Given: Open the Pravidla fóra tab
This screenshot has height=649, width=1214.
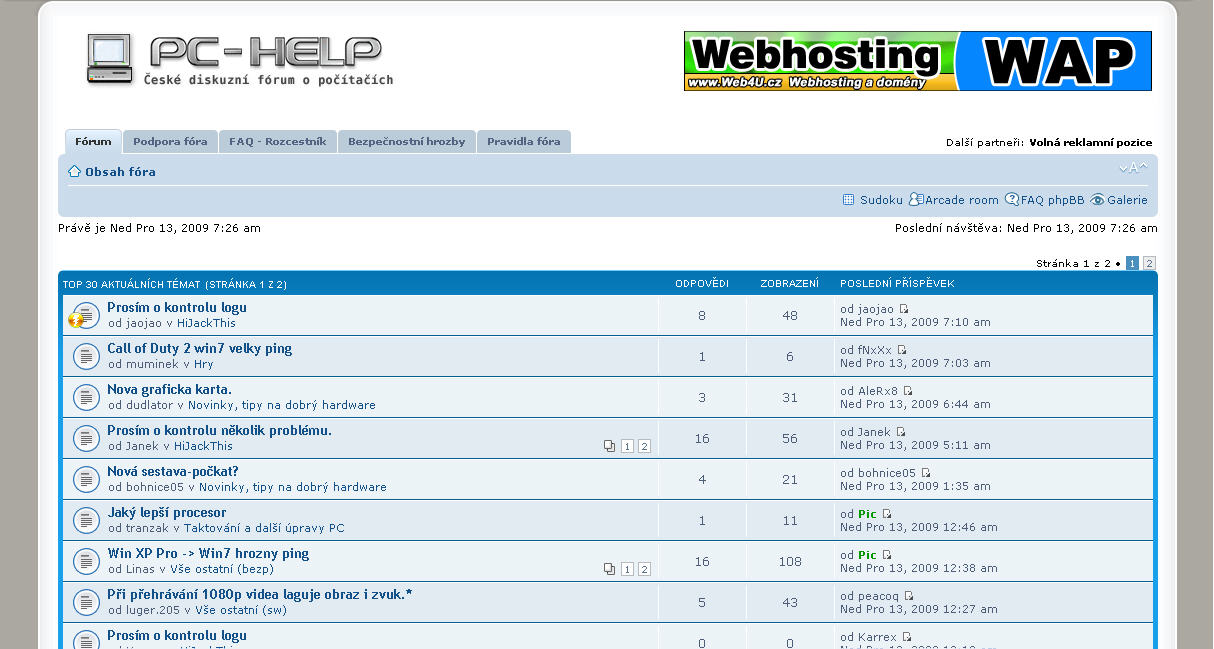Looking at the screenshot, I should (x=523, y=142).
